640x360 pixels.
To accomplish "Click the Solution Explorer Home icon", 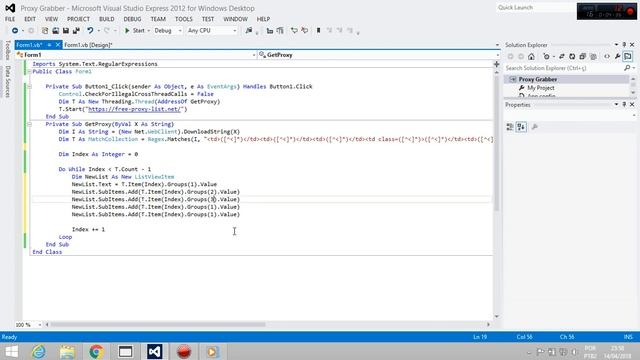I will (531, 57).
